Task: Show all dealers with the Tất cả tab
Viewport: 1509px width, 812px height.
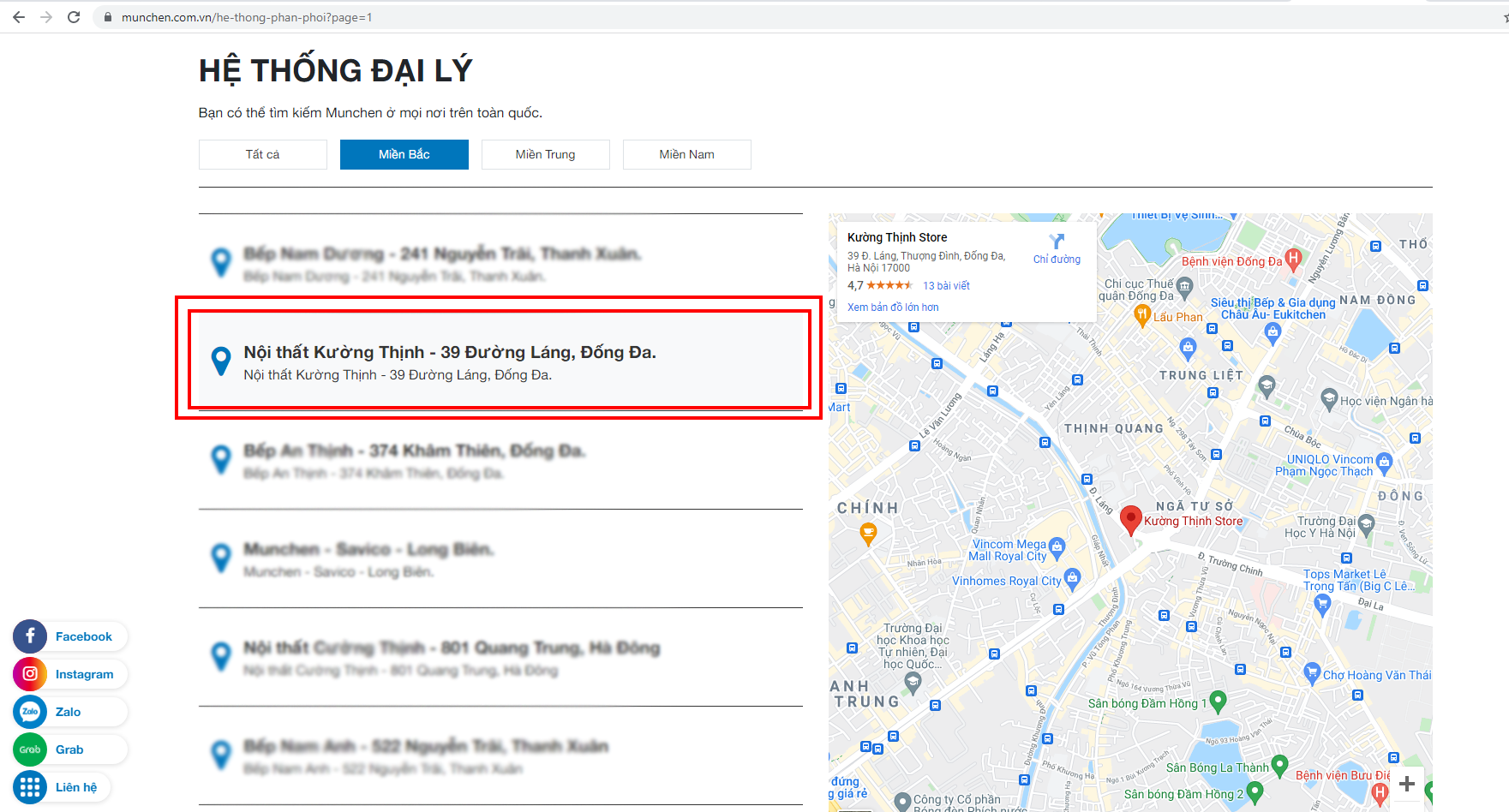Action: point(263,154)
